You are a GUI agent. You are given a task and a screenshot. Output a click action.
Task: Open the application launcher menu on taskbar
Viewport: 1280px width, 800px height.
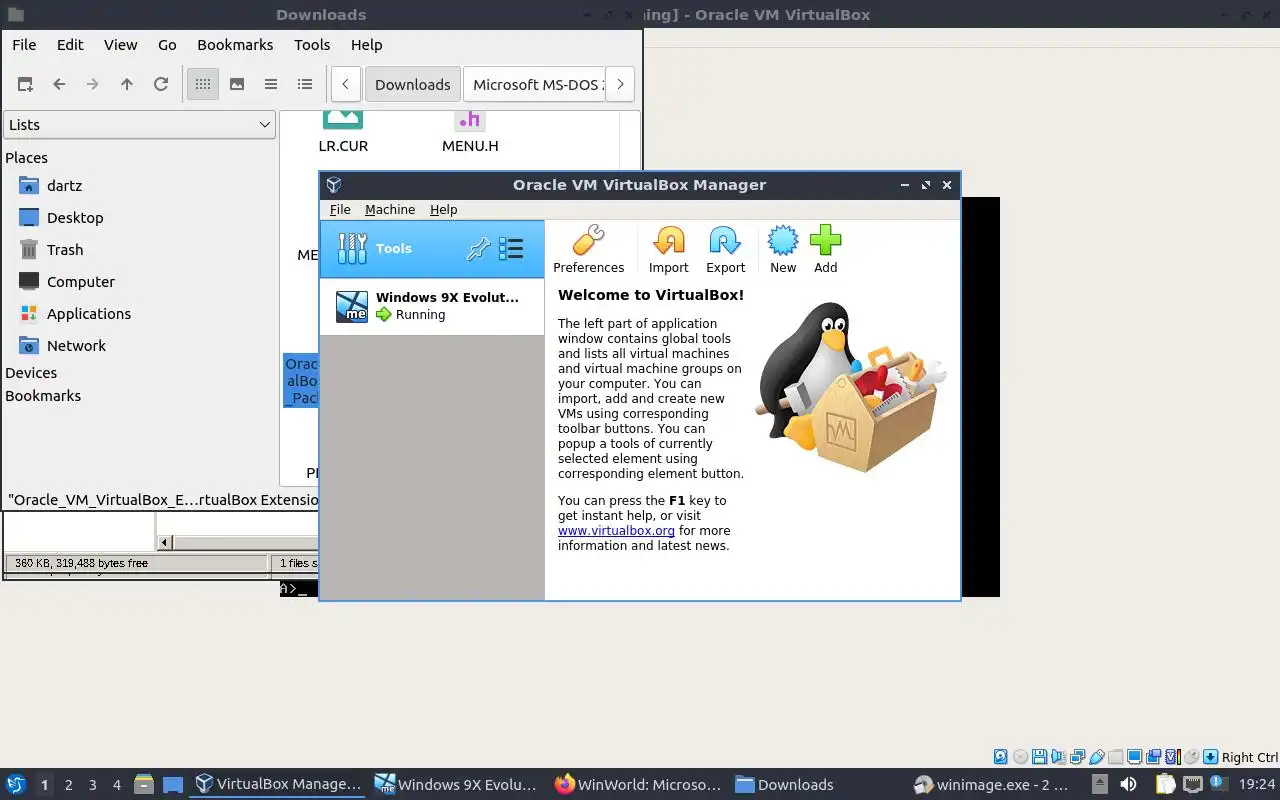(x=16, y=784)
